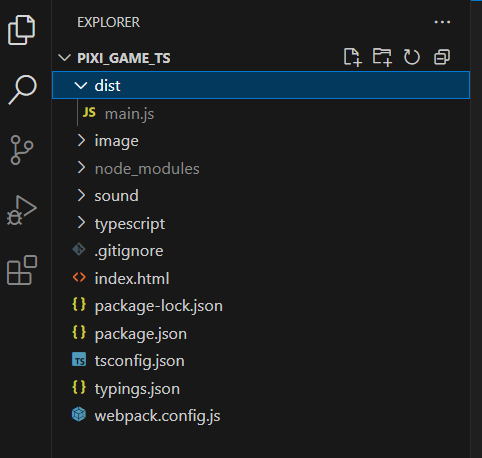
Task: Collapse all folders in explorer
Action: 442,57
